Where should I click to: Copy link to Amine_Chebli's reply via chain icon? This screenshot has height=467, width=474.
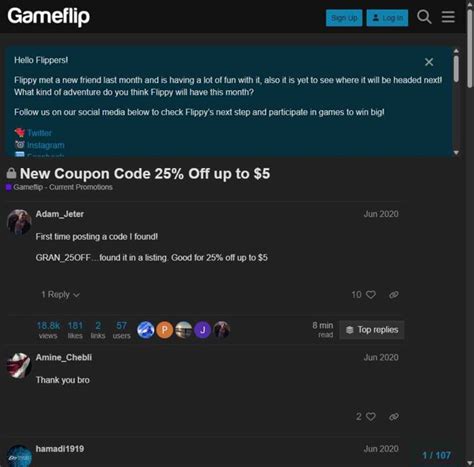(x=394, y=417)
